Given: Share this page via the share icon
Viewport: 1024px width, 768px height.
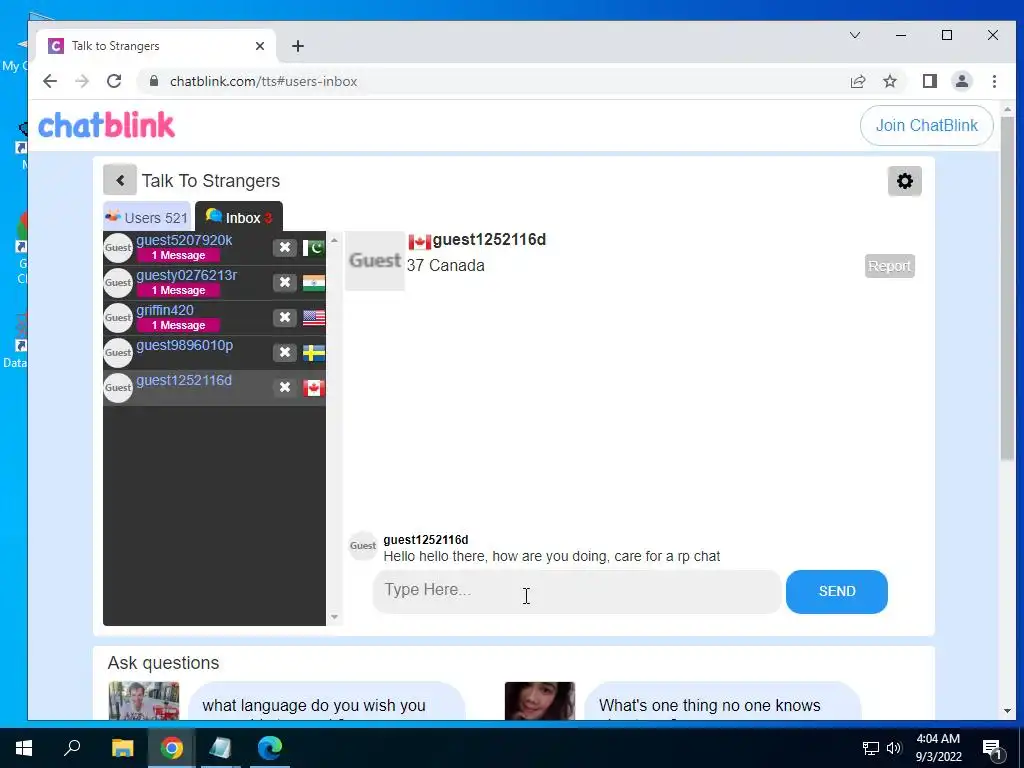Looking at the screenshot, I should pyautogui.click(x=857, y=81).
